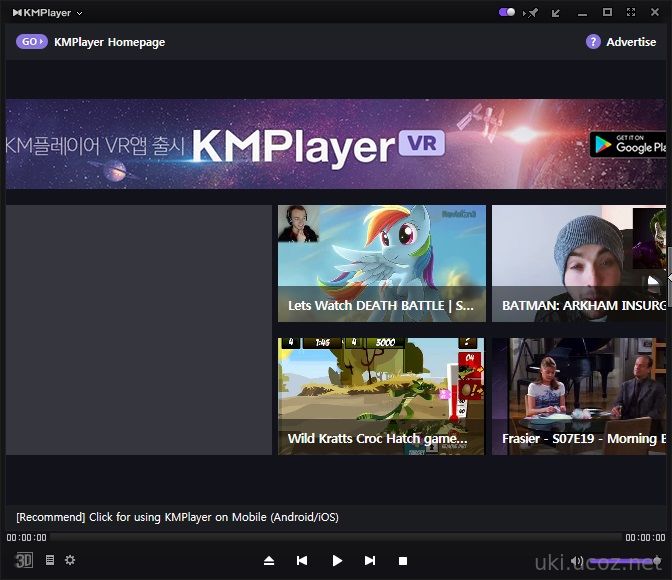Close the KMPlayer window
Viewport: 672px width, 580px height.
pos(654,12)
